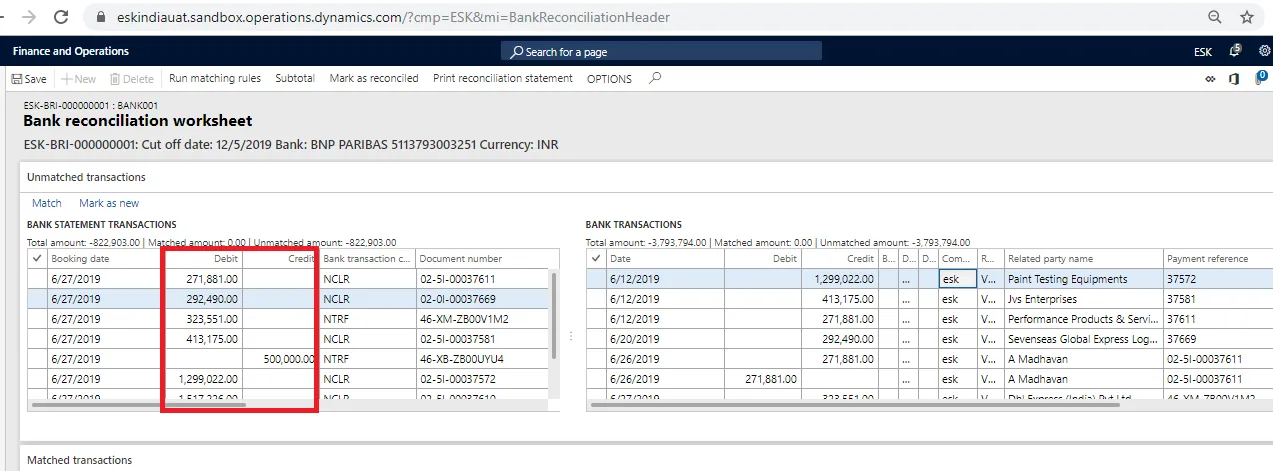Open the browser zoom magnifier icon

1214,17
